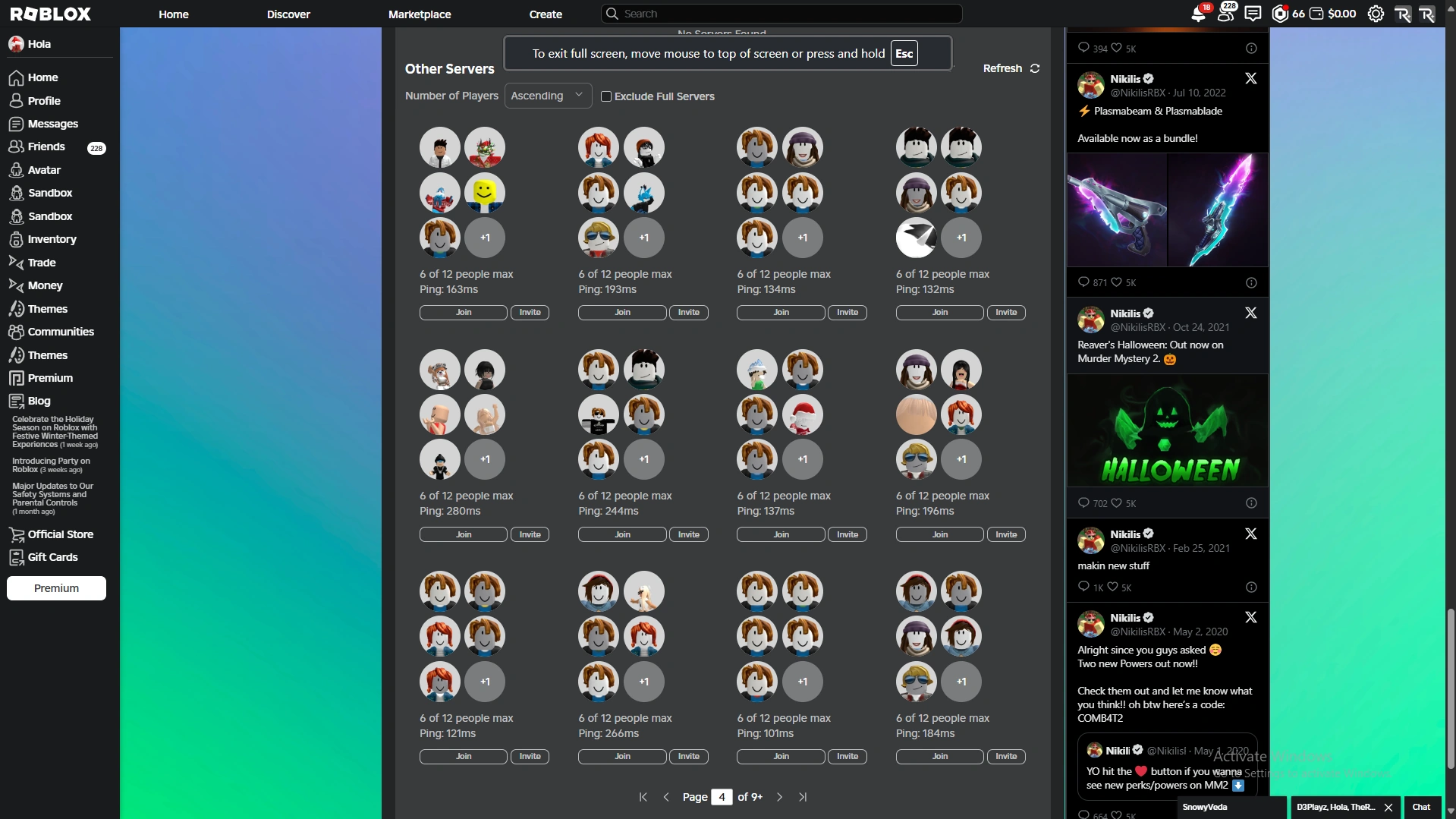
Task: Open the chat message icon in top bar
Action: 1252,13
